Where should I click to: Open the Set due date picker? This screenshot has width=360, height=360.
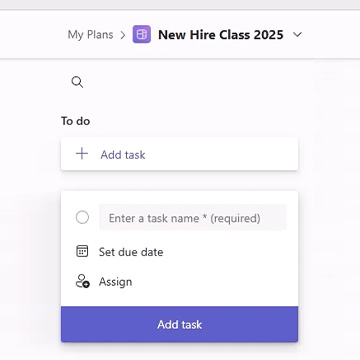(131, 252)
